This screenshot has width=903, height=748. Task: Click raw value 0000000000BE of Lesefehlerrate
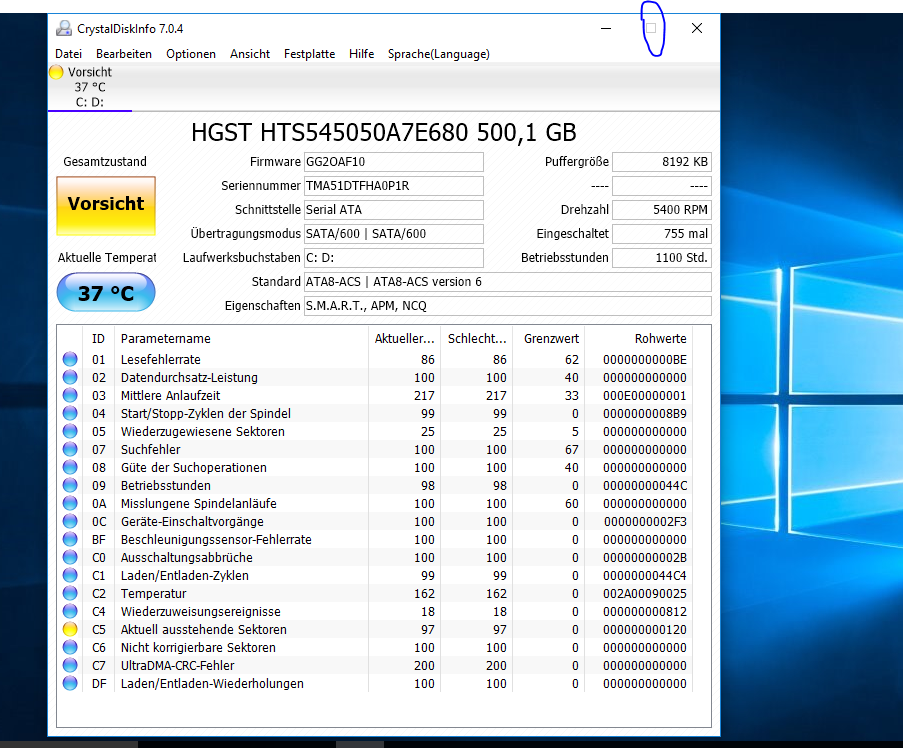(644, 359)
